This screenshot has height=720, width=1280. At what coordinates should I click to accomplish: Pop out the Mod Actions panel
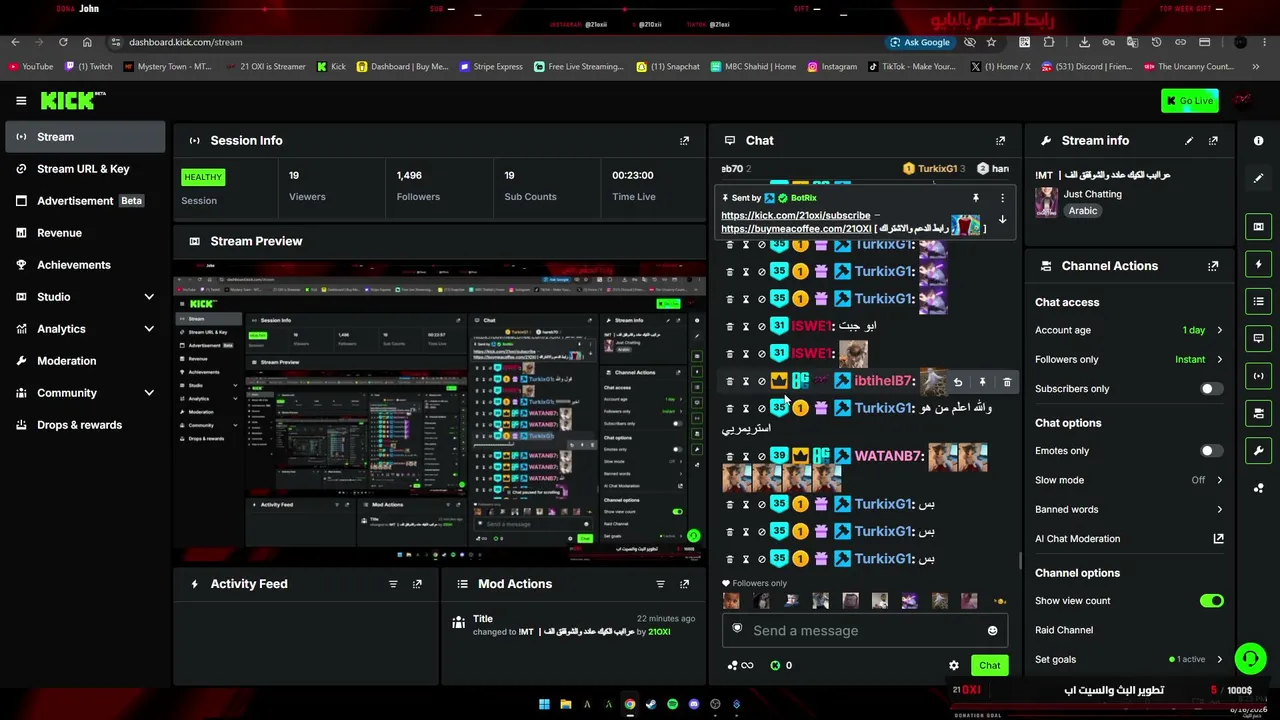[x=684, y=584]
